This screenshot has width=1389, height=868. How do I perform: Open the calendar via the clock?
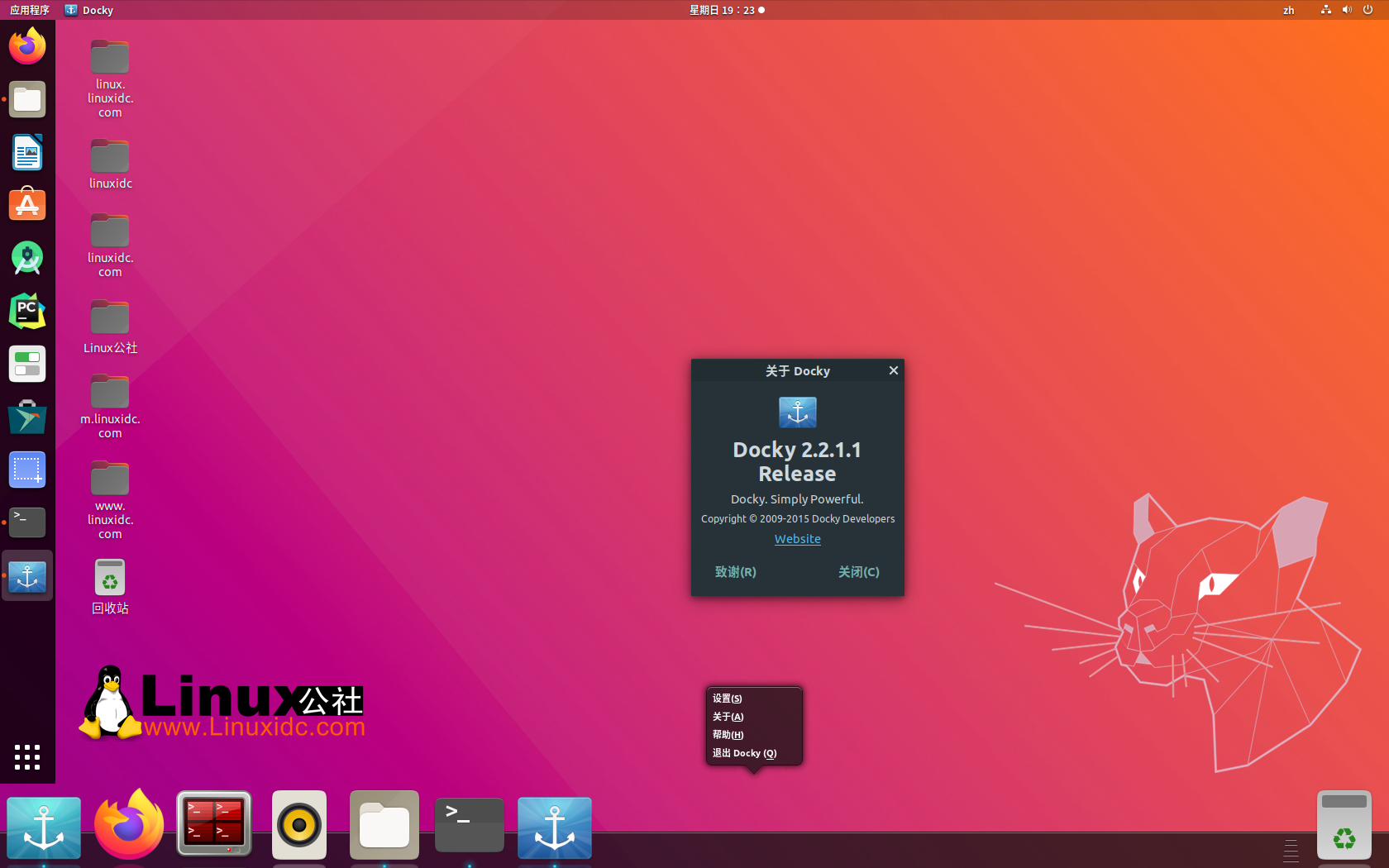point(726,10)
